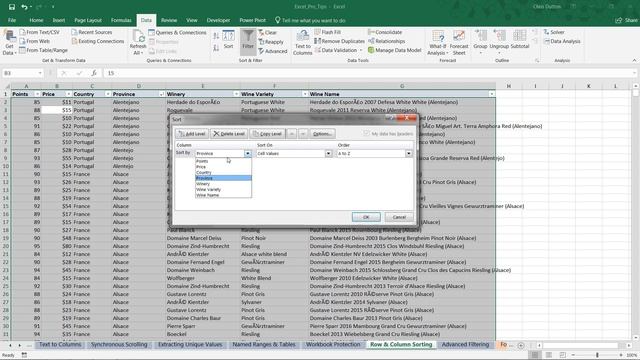Click Reapply filter
The width and height of the screenshot is (640, 360).
point(271,42)
